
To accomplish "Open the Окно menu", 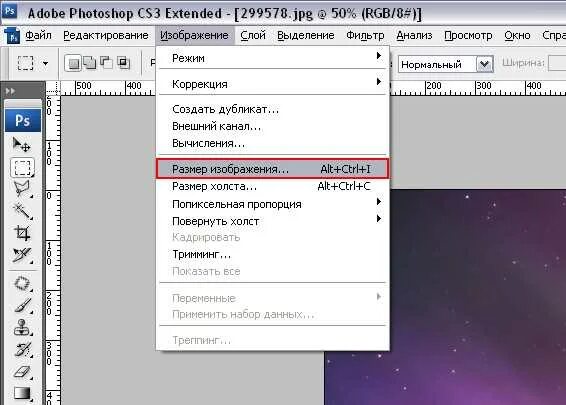I will tap(517, 35).
